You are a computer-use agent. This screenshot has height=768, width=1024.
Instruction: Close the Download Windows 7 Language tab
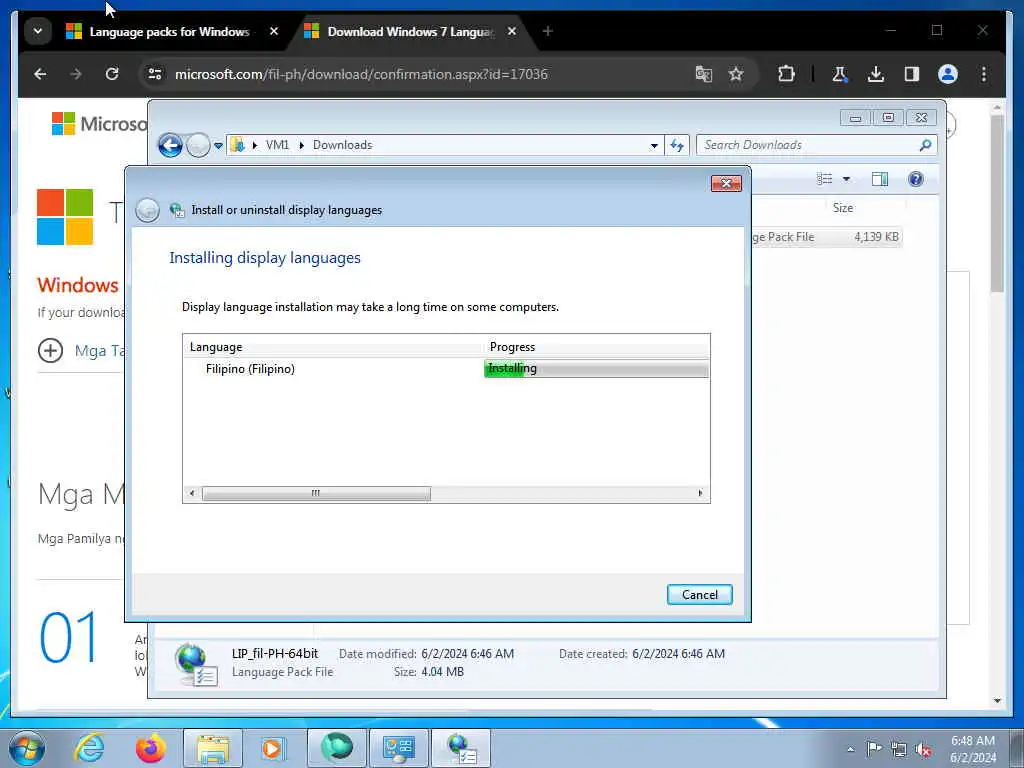pos(512,31)
